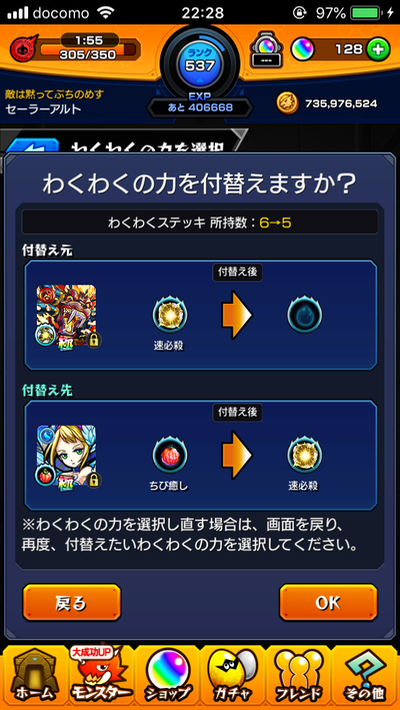Select the blonde girl destination monster thumbnail
The width and height of the screenshot is (400, 710).
(x=67, y=455)
